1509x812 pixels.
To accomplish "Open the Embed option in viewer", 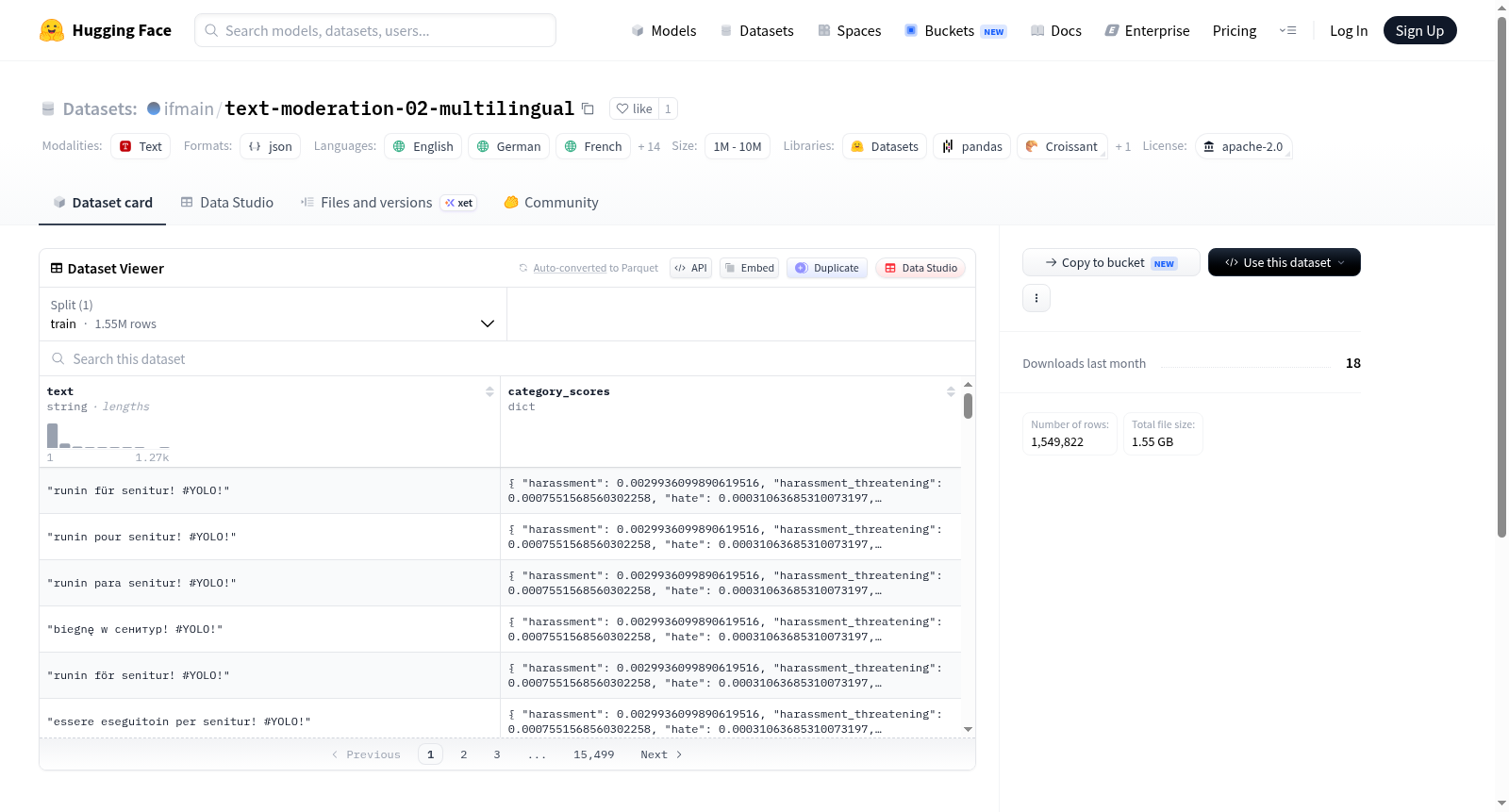I will [749, 268].
